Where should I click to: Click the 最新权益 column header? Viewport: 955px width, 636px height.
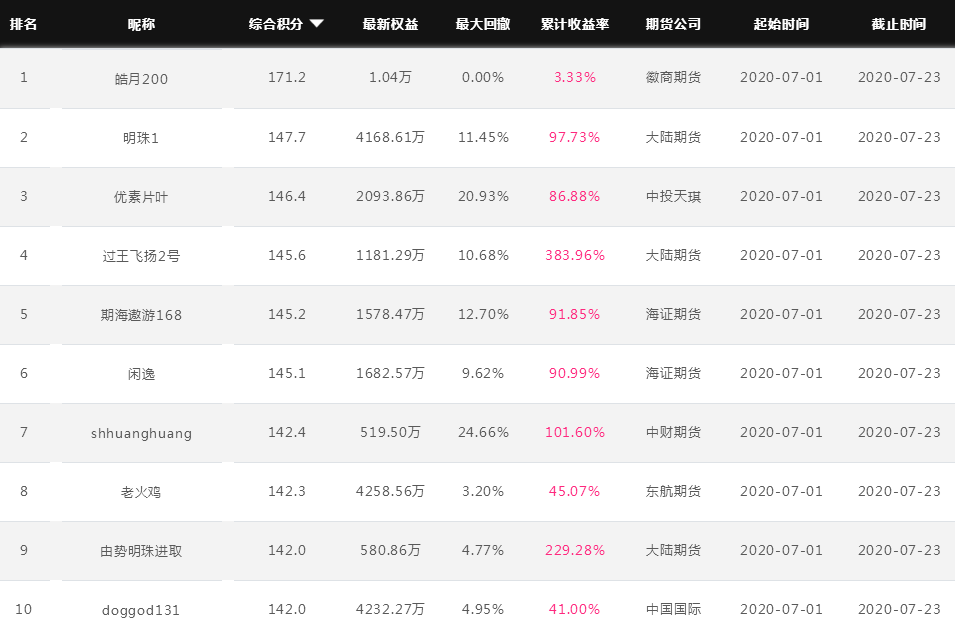[x=390, y=24]
